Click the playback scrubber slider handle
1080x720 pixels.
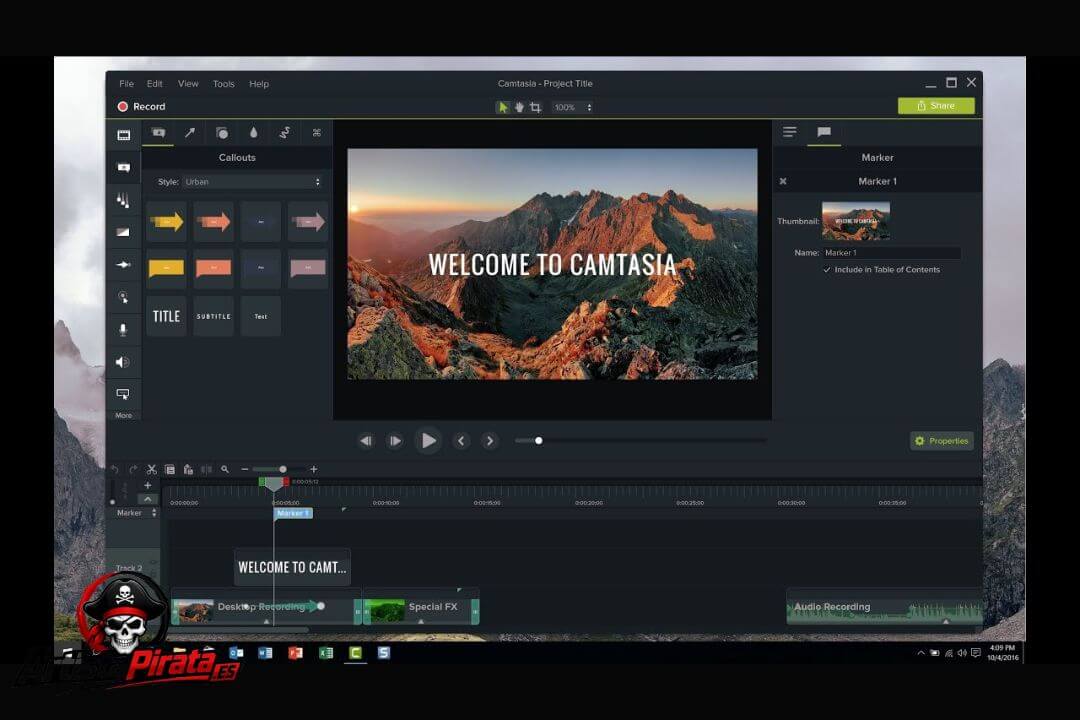coord(539,440)
